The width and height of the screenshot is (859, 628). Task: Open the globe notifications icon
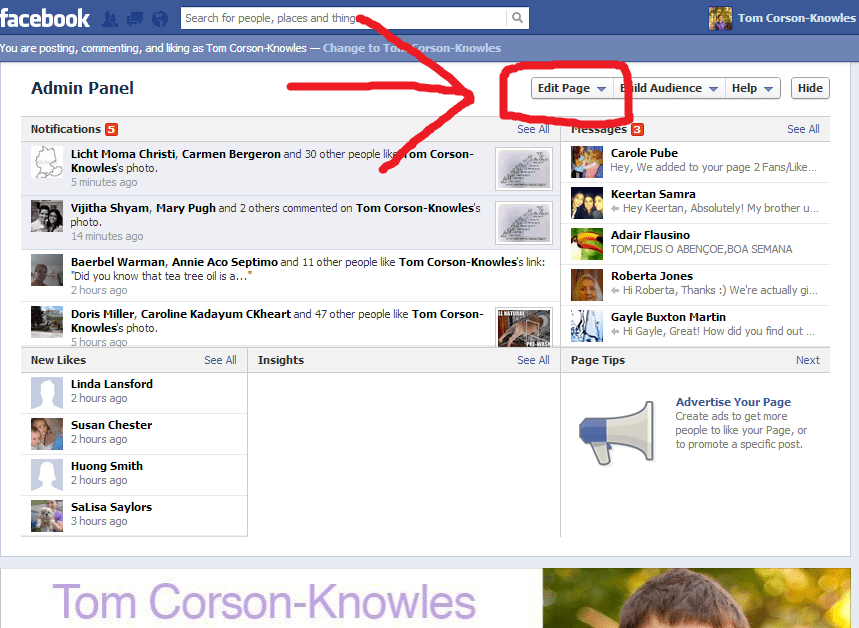click(x=160, y=19)
